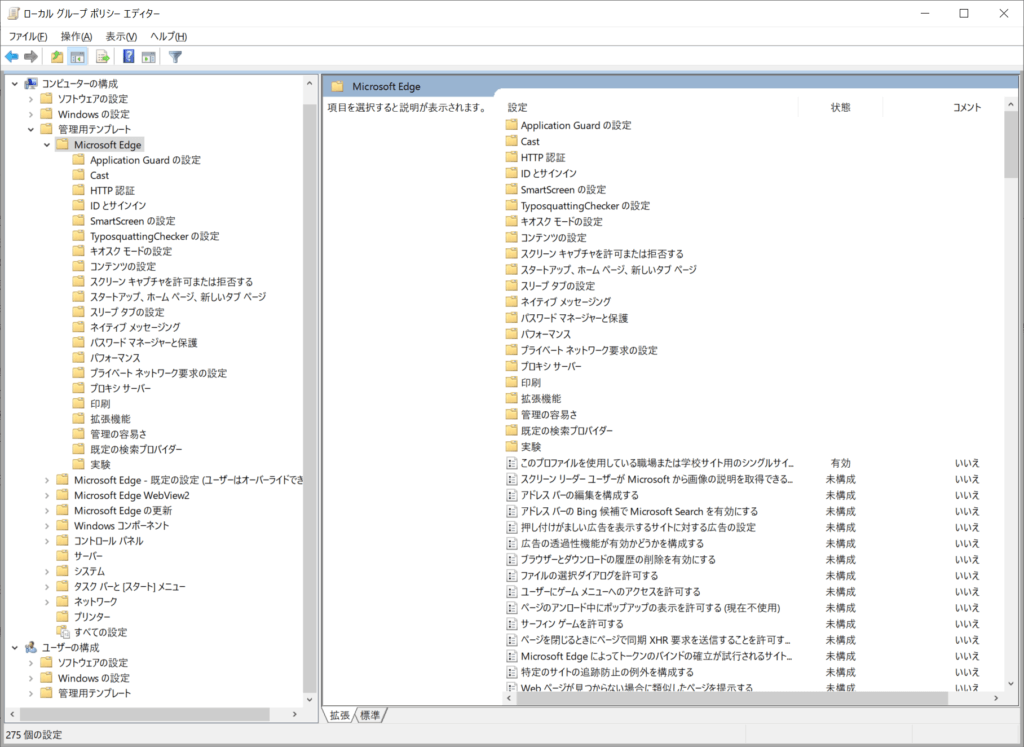Switch to the 拡張 tab
The height and width of the screenshot is (747, 1024).
click(x=340, y=716)
